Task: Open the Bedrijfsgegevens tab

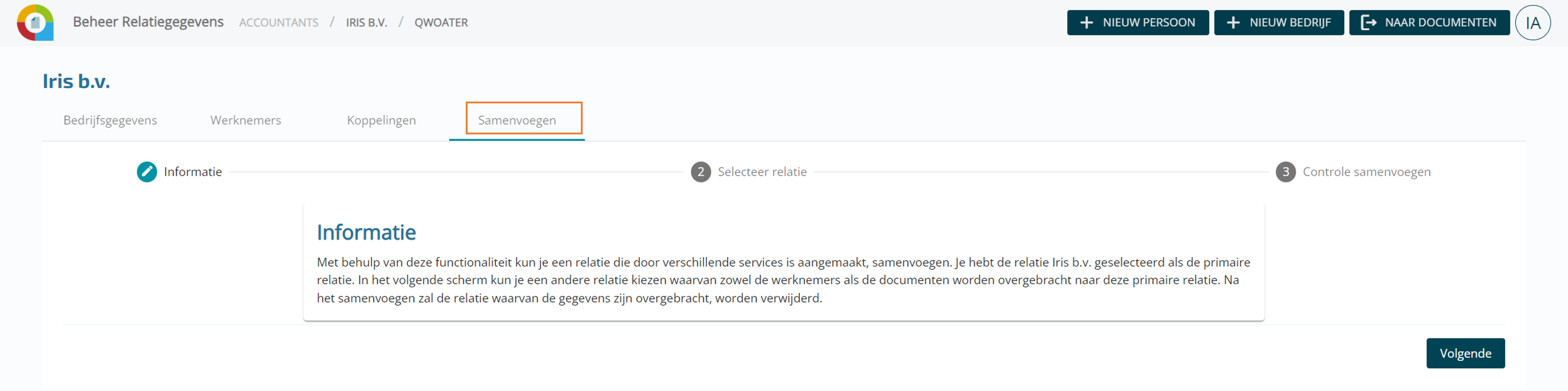Action: pos(110,120)
